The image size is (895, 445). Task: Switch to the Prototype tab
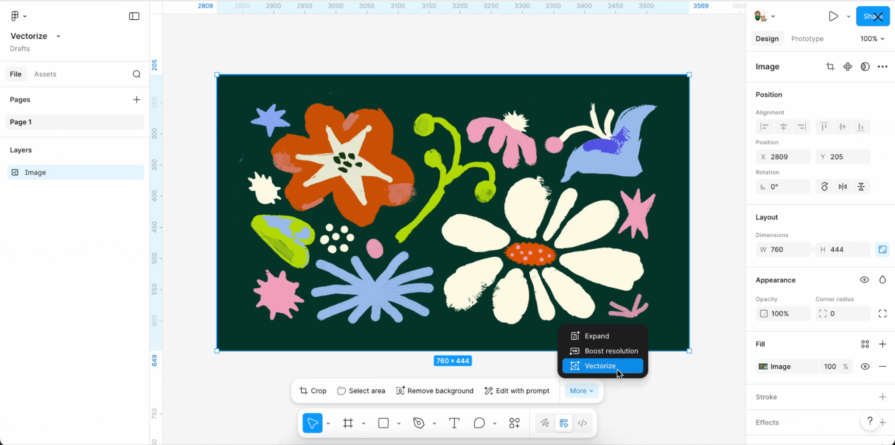(x=807, y=39)
